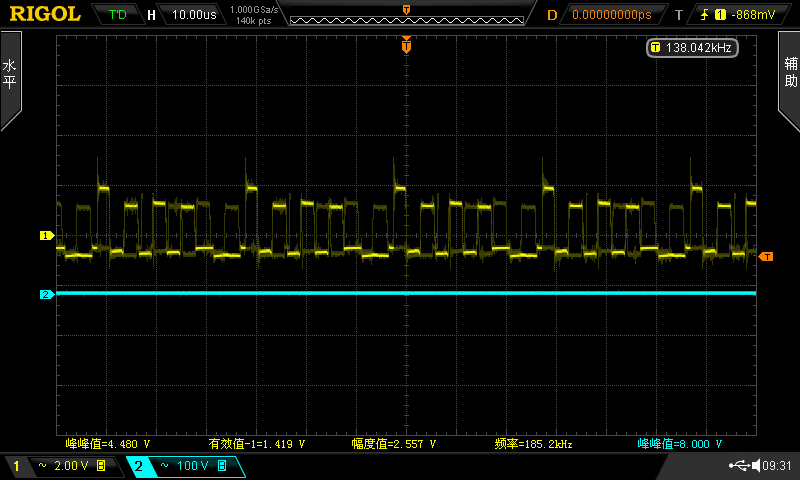Viewport: 800px width, 480px height.
Task: Click the channel 2 AC coupling symbol
Action: click(x=164, y=465)
